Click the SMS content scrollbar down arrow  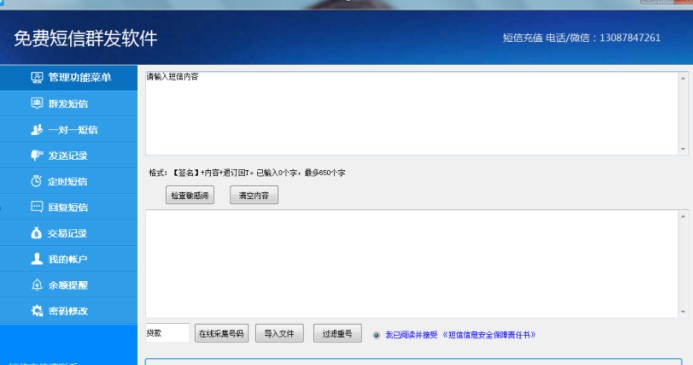[x=683, y=149]
